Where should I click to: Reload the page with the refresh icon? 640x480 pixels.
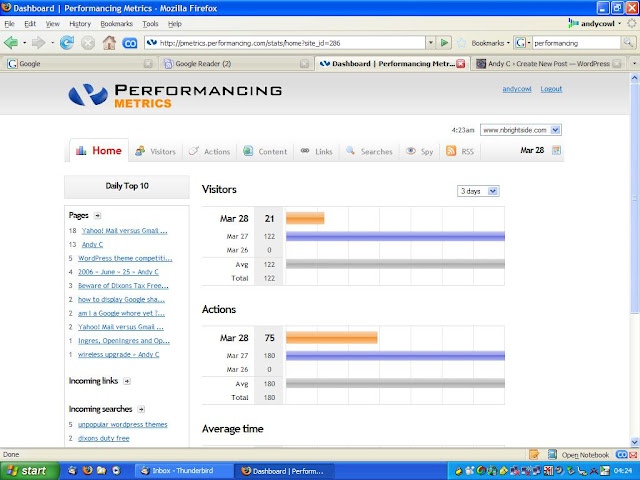point(67,42)
